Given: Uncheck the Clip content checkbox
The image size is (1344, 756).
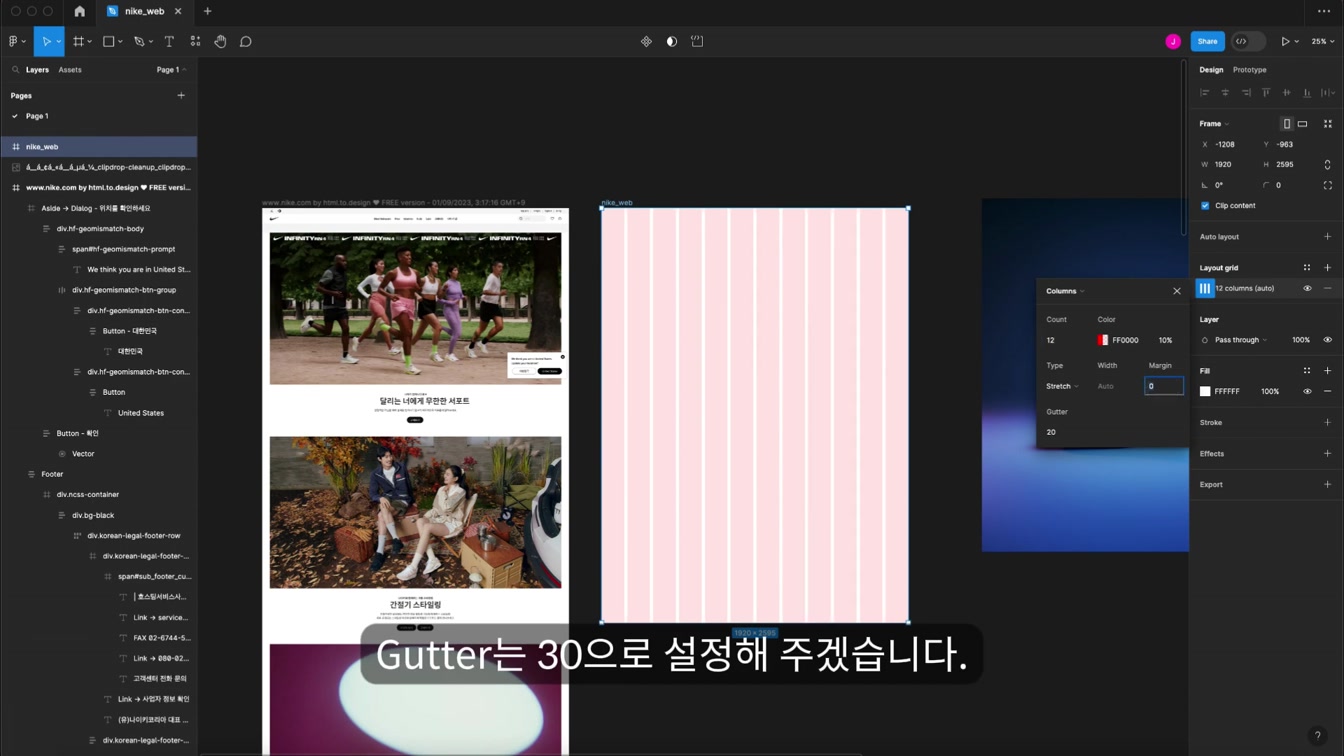Looking at the screenshot, I should coord(1205,206).
